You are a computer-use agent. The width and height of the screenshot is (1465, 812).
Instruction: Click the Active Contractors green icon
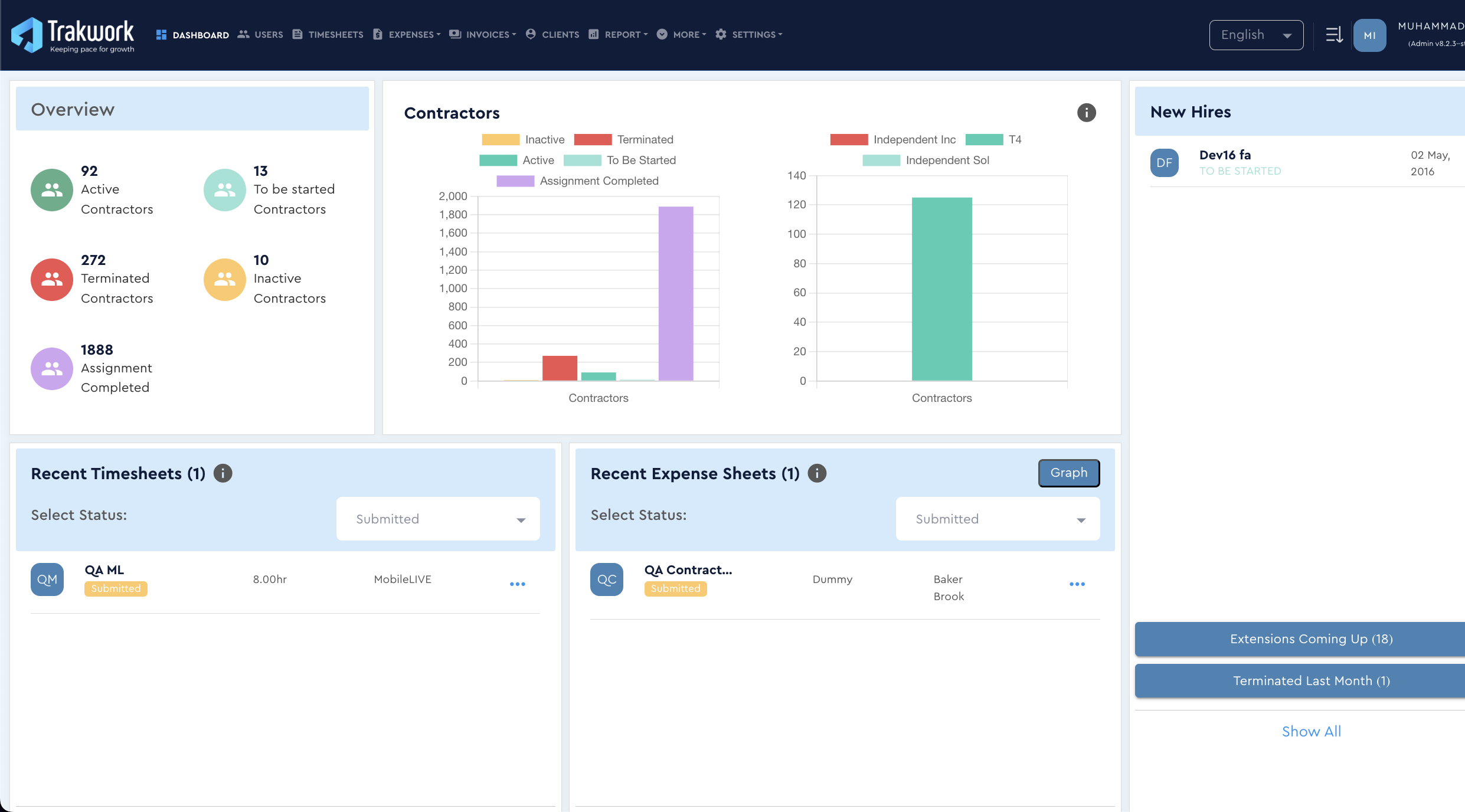click(52, 190)
